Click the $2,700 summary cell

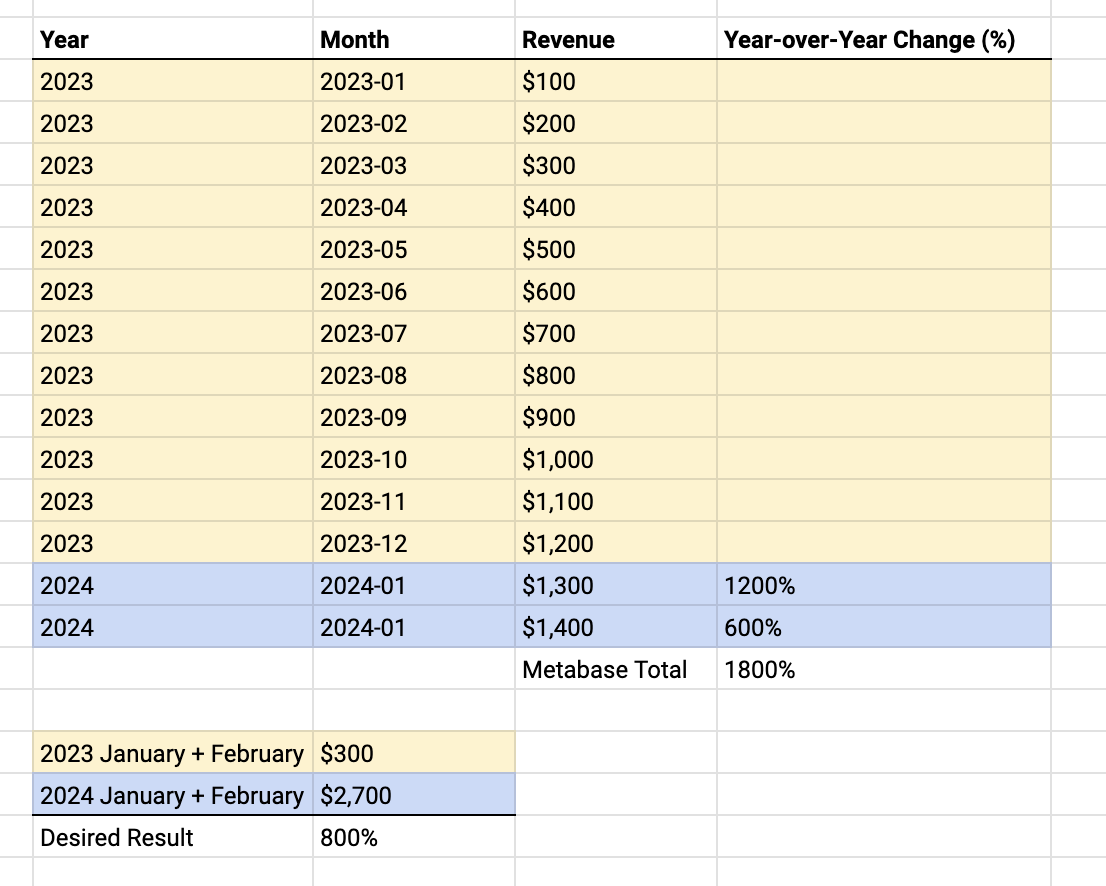click(x=414, y=795)
